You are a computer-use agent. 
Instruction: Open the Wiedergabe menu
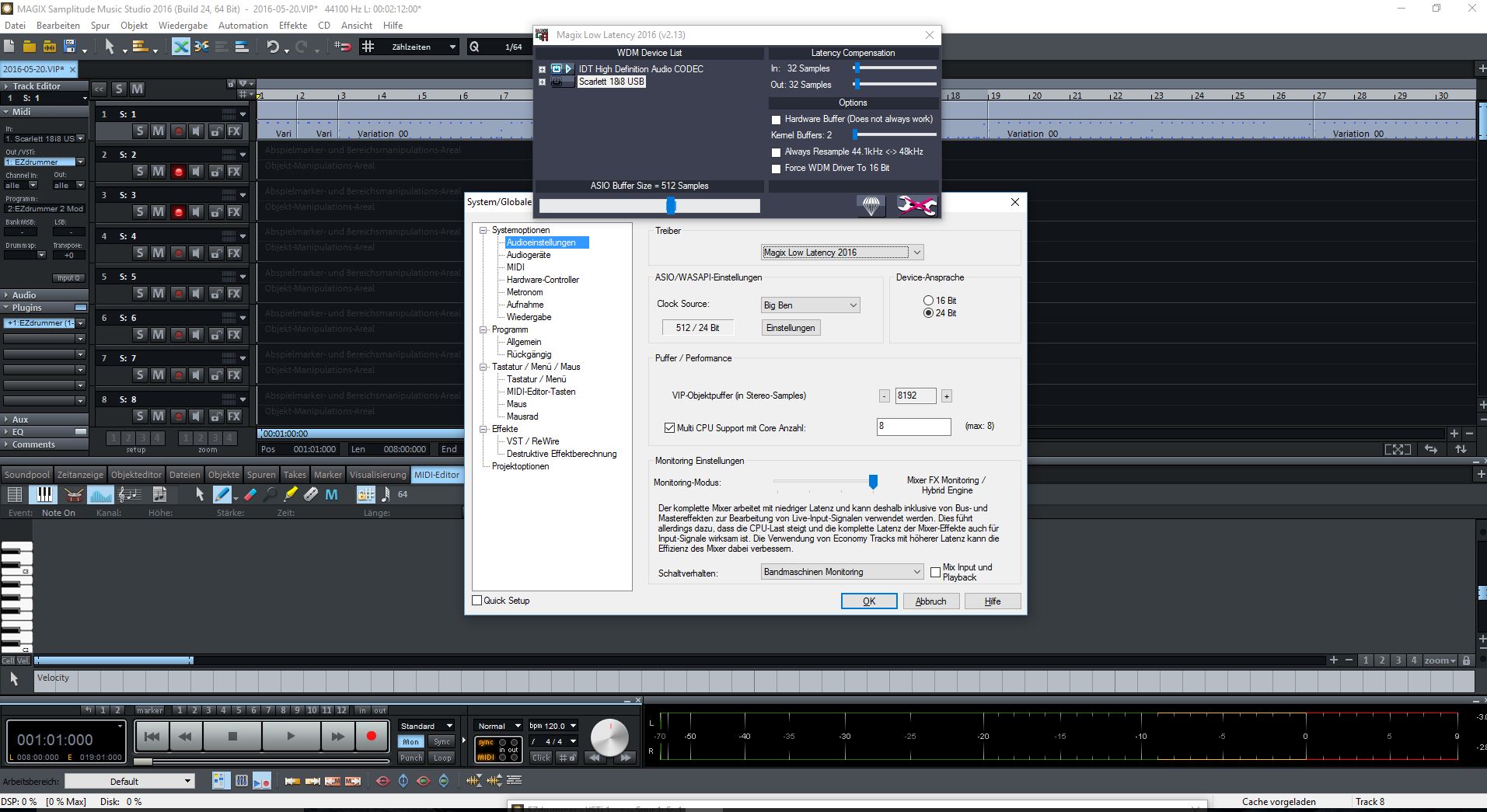click(x=183, y=25)
